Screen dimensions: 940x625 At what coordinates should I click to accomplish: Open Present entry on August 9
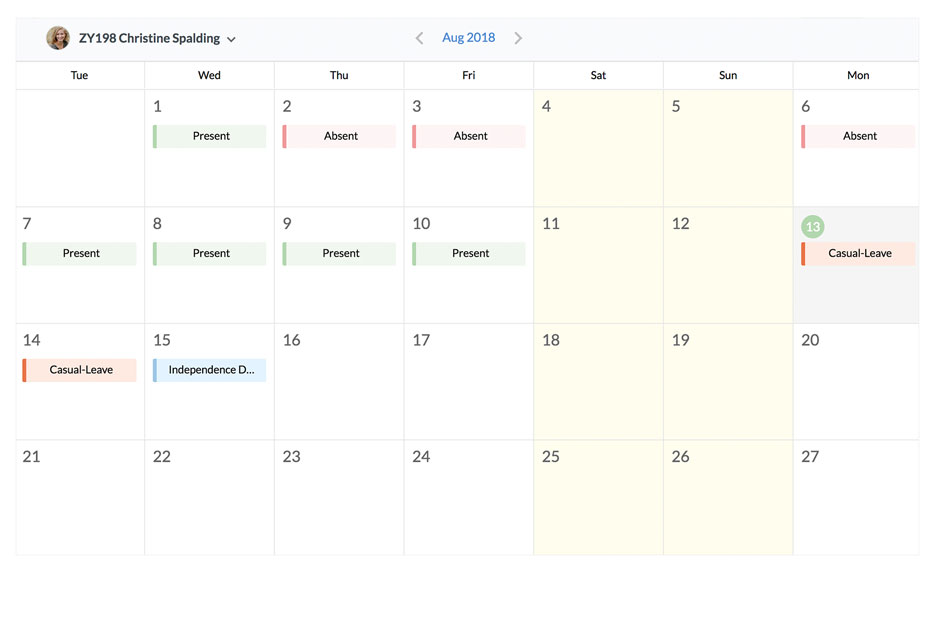pos(339,253)
